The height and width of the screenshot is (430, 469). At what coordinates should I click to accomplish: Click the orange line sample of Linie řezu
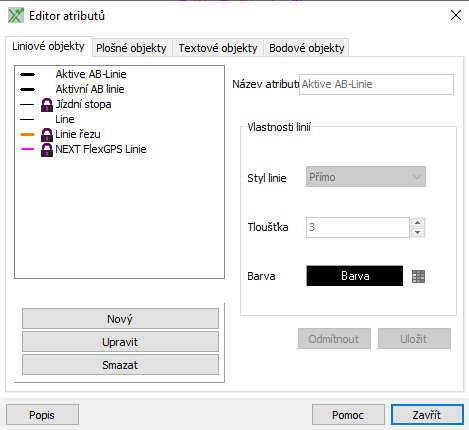(27, 135)
